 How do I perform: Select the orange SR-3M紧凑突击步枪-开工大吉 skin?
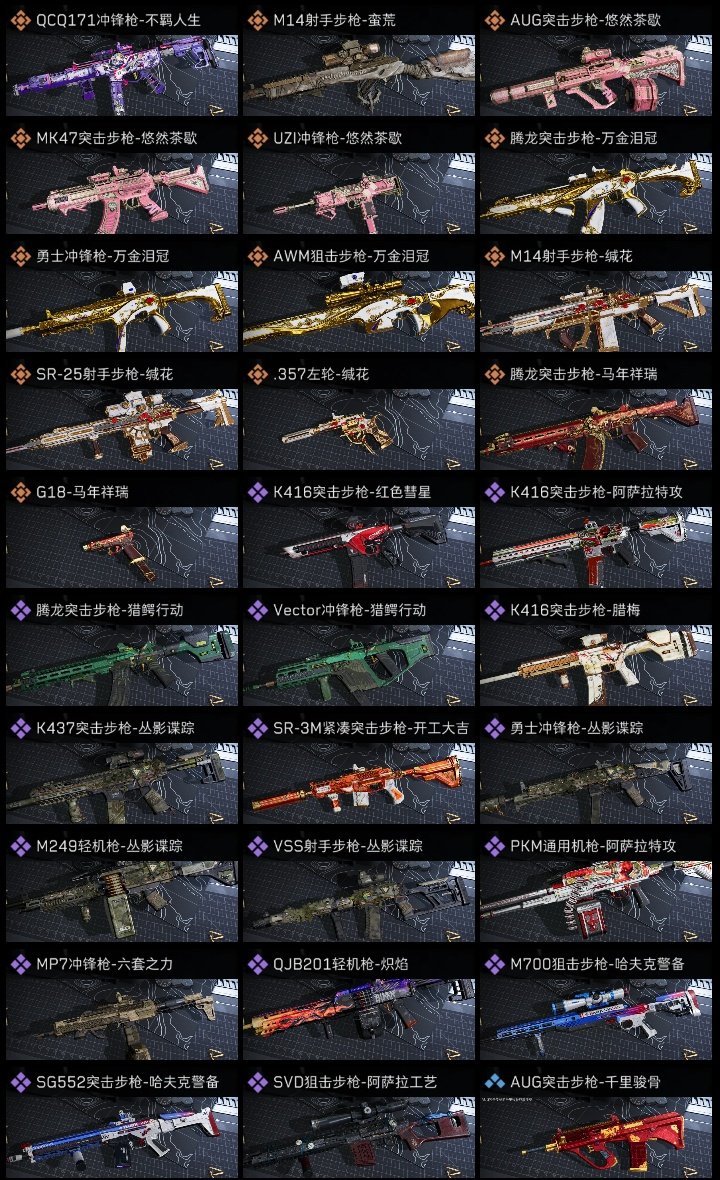point(359,783)
